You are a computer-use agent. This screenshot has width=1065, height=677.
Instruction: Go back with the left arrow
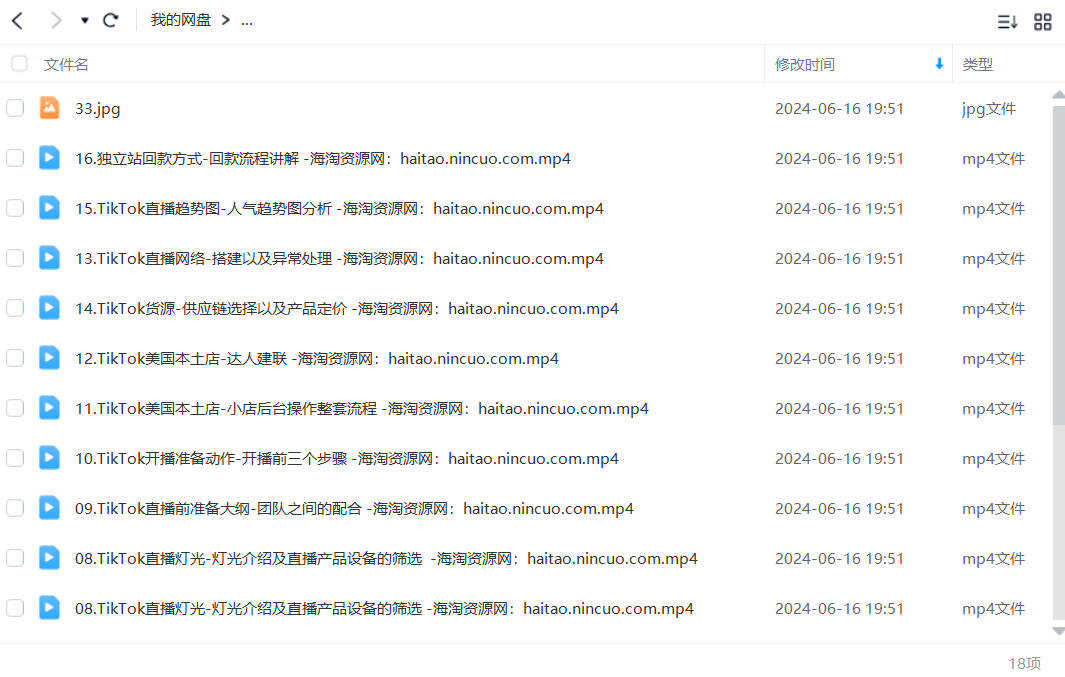18,21
